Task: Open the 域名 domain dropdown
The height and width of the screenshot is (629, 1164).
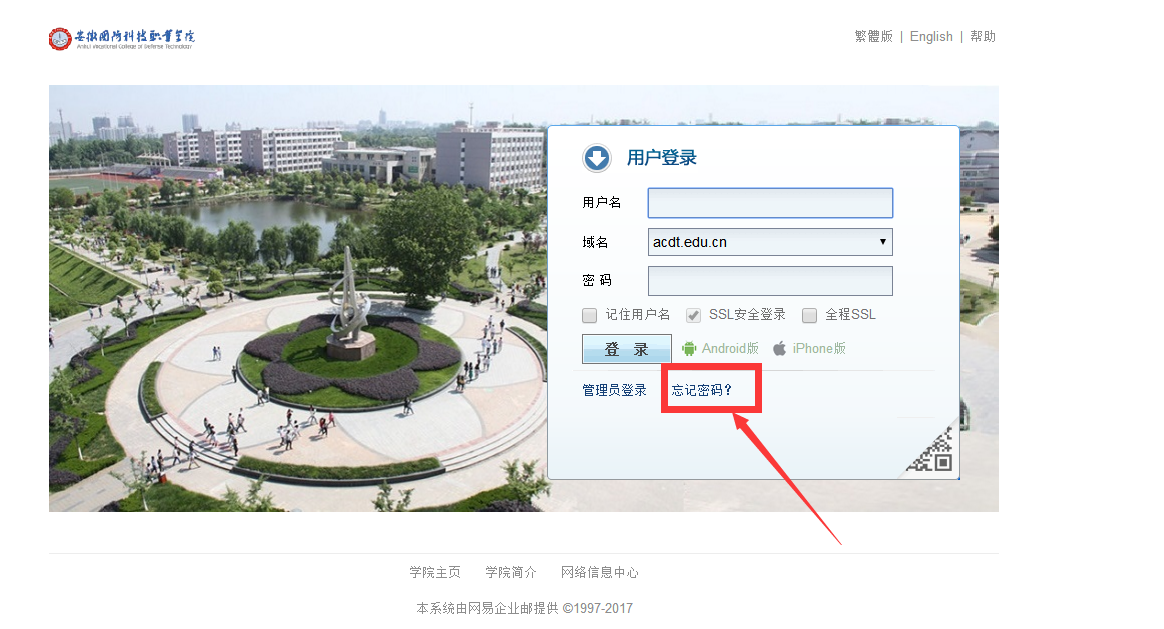Action: point(770,242)
